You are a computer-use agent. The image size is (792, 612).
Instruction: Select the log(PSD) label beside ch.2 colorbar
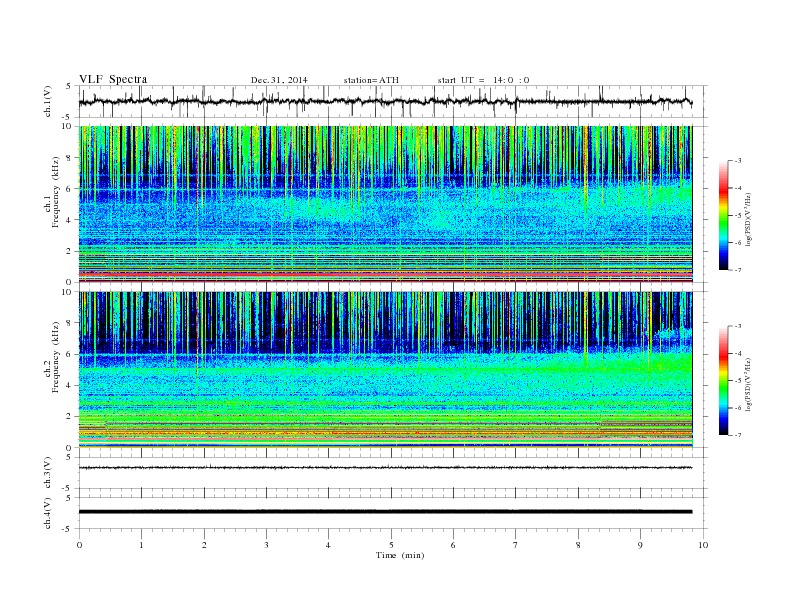tap(748, 384)
